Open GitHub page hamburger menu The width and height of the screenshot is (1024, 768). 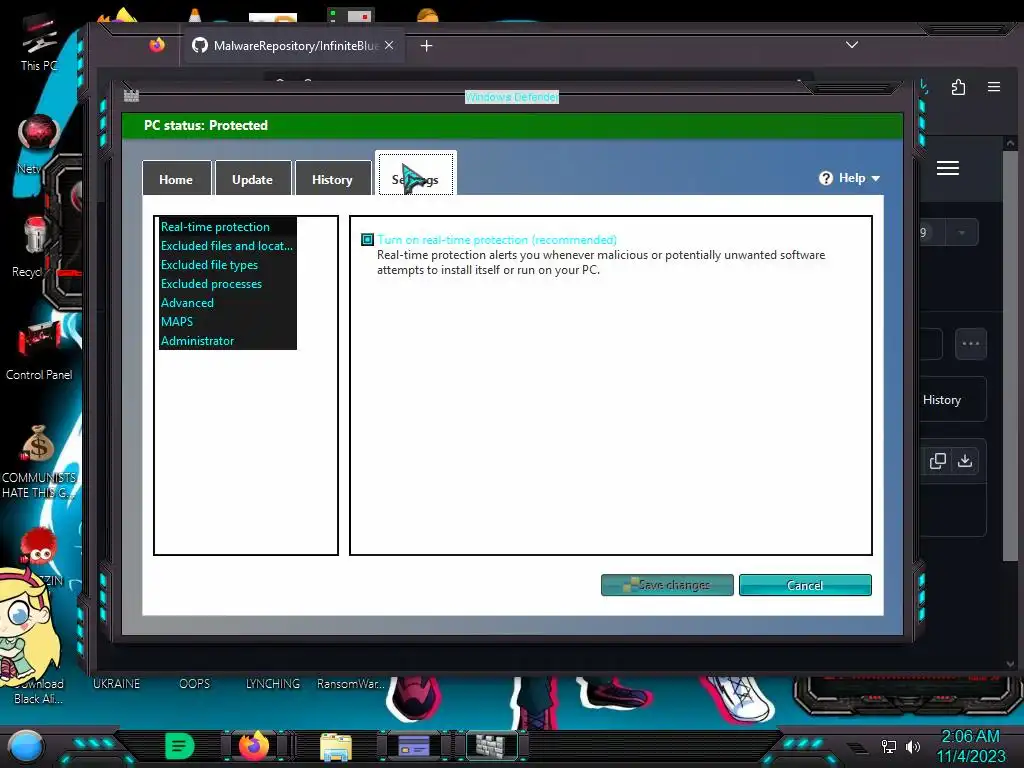point(948,168)
